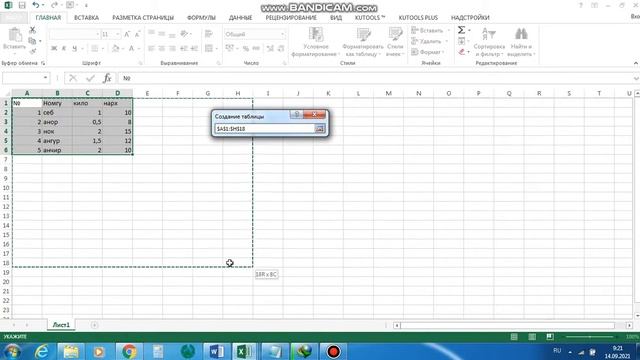Expand the formula bar with its chevron
Screen dimensions: 640x360
(x=636, y=78)
